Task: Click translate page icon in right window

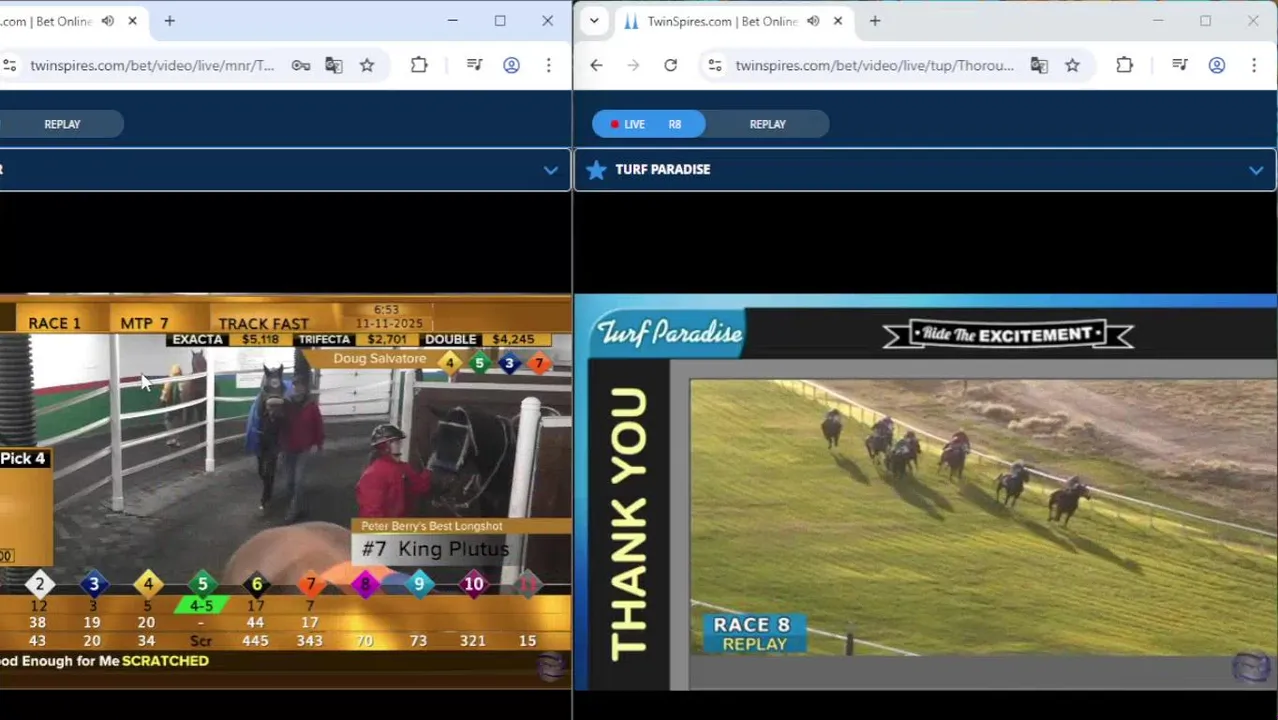Action: [1039, 65]
